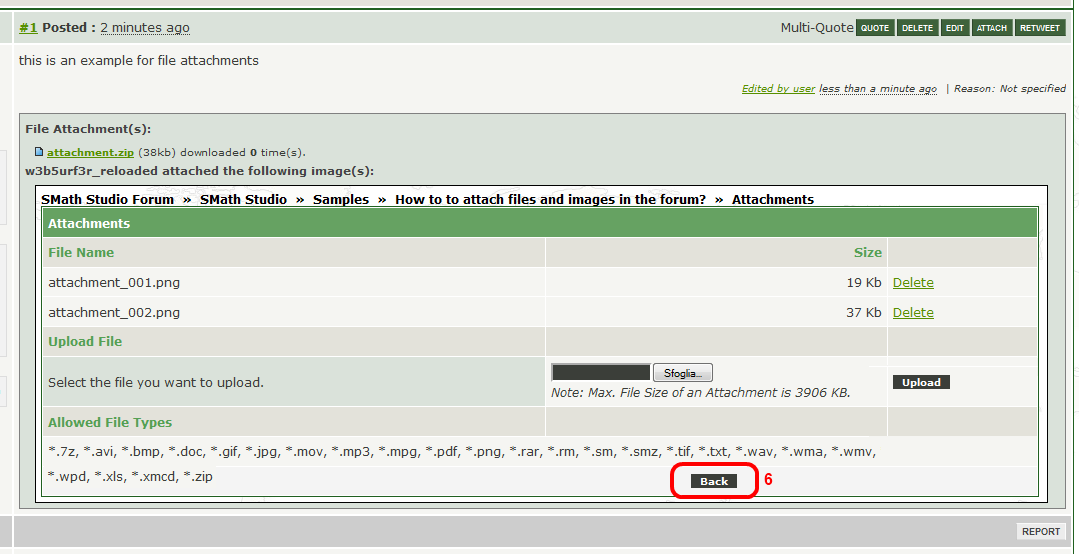Delete attachment_002.png using its Delete link
Screen dimensions: 1081x554
coord(913,313)
